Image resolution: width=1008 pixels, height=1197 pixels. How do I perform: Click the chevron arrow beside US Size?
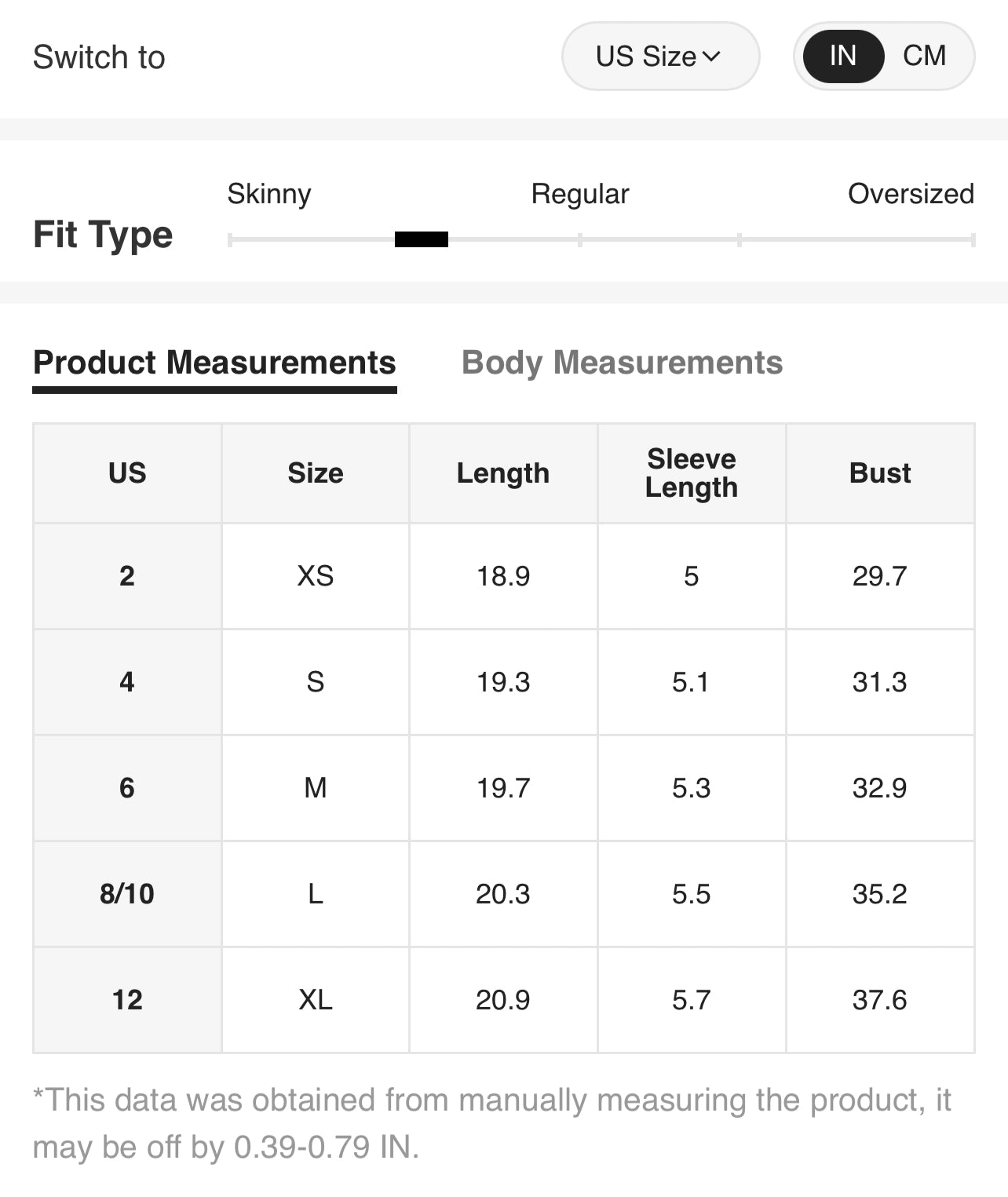coord(711,57)
